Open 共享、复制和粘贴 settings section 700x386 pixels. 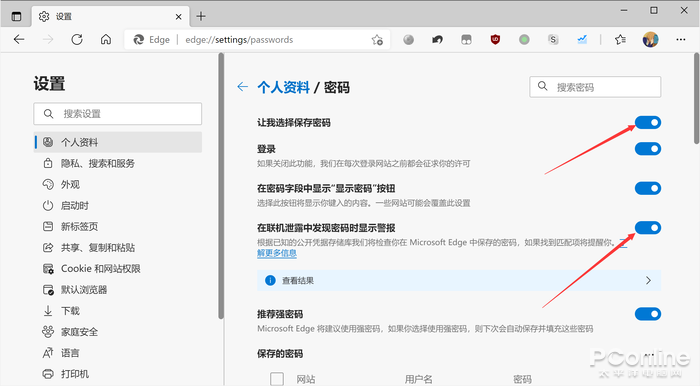(89, 247)
